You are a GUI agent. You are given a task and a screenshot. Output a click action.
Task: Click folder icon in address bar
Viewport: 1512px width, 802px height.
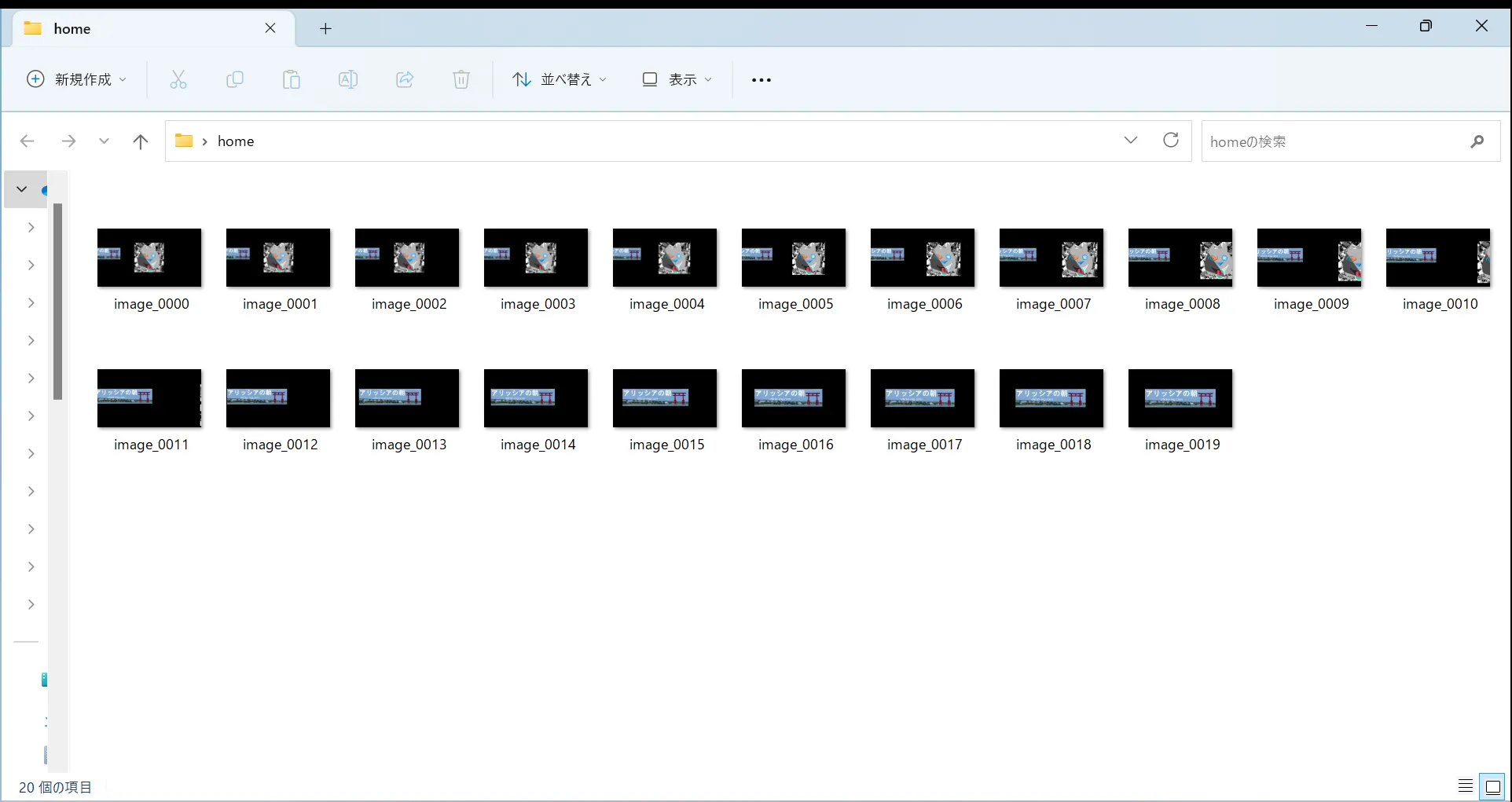pyautogui.click(x=184, y=141)
